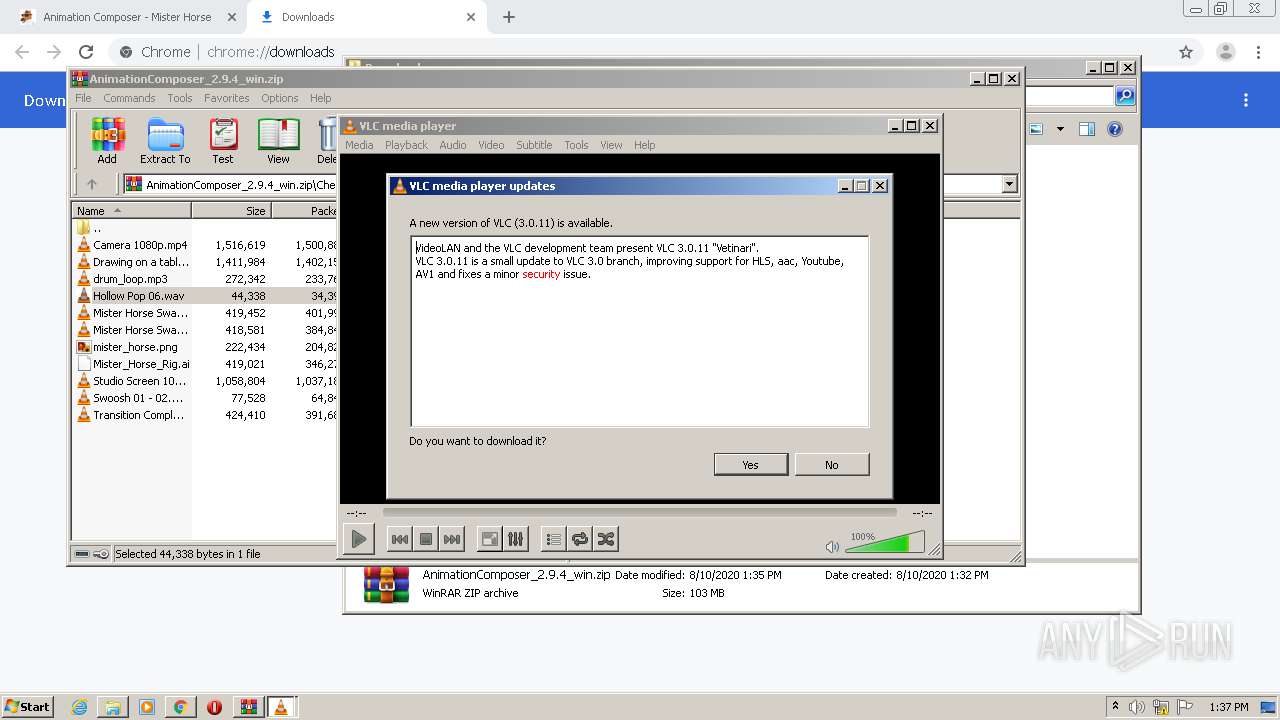Open VLC extended settings equalizer icon
This screenshot has width=1280, height=720.
coord(515,539)
